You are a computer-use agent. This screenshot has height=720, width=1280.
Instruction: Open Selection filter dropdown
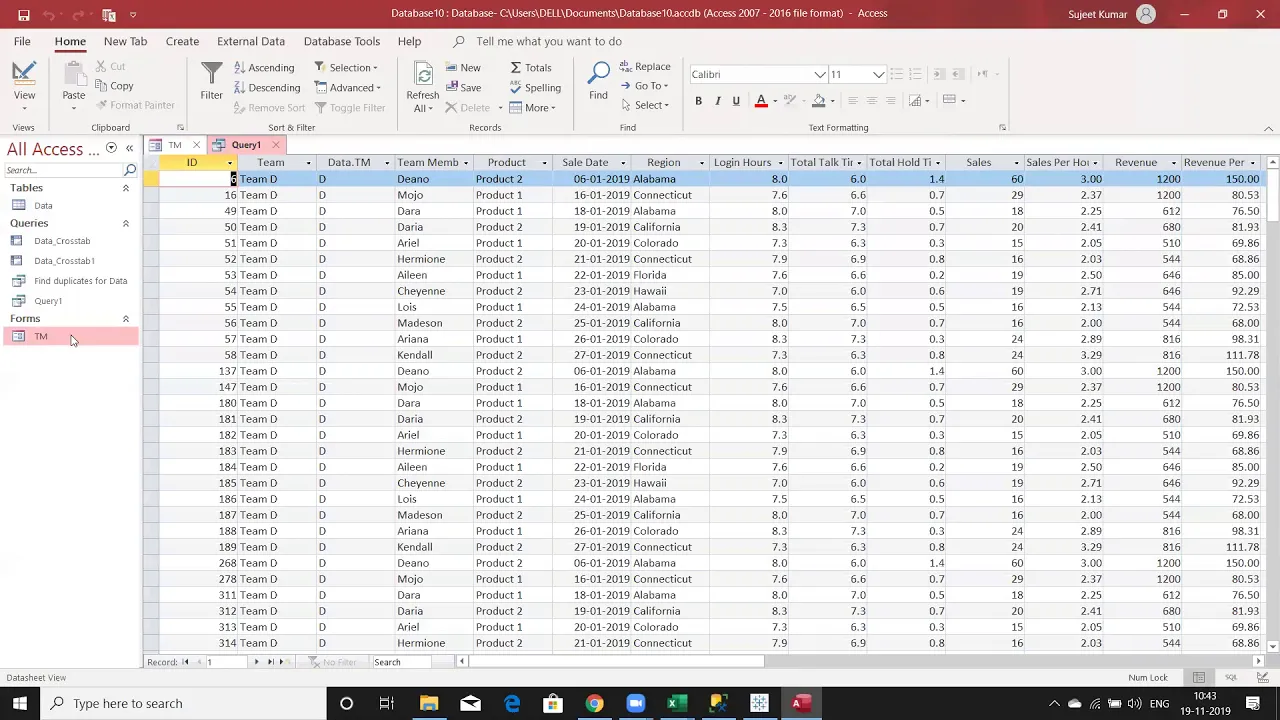coord(346,67)
